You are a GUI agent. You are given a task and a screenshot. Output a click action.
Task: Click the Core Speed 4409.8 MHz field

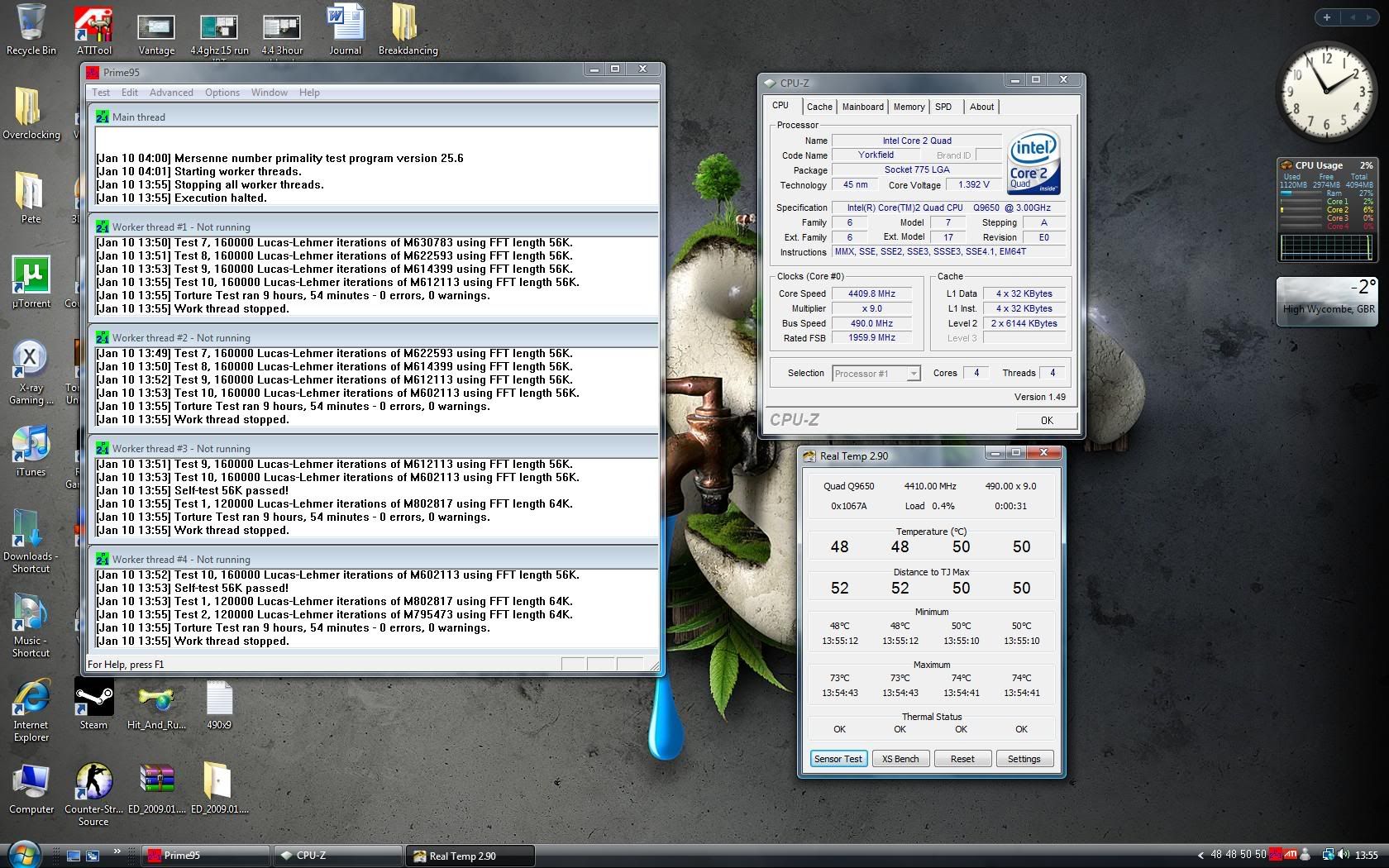[x=871, y=294]
